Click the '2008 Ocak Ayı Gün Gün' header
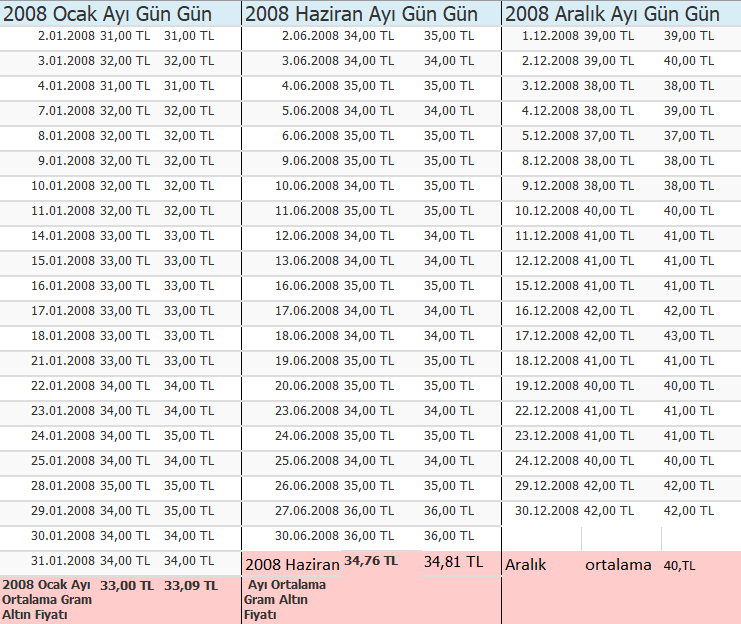The width and height of the screenshot is (741, 624). point(108,14)
